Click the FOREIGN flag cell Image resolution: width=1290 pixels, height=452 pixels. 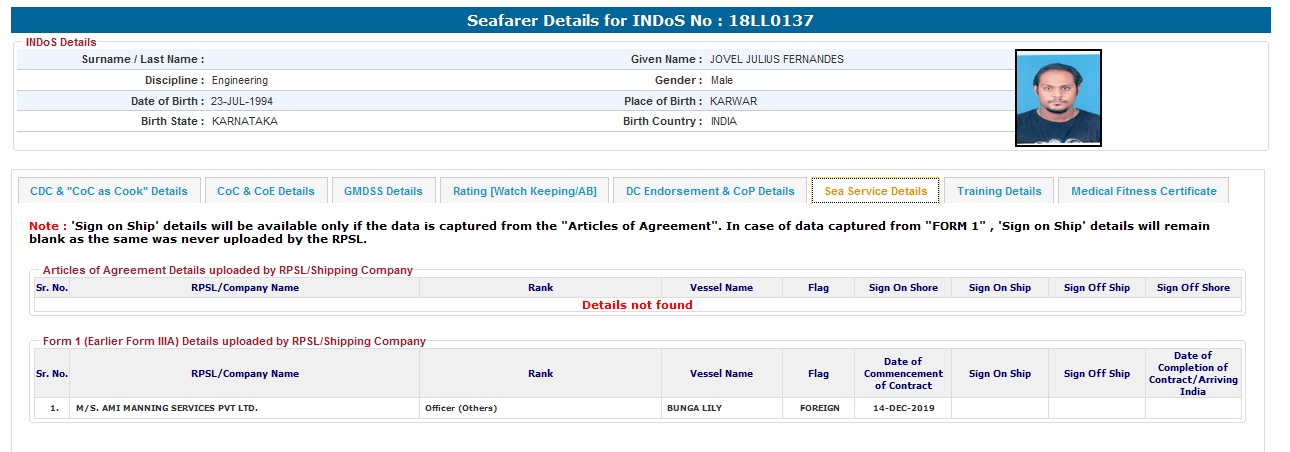[819, 408]
